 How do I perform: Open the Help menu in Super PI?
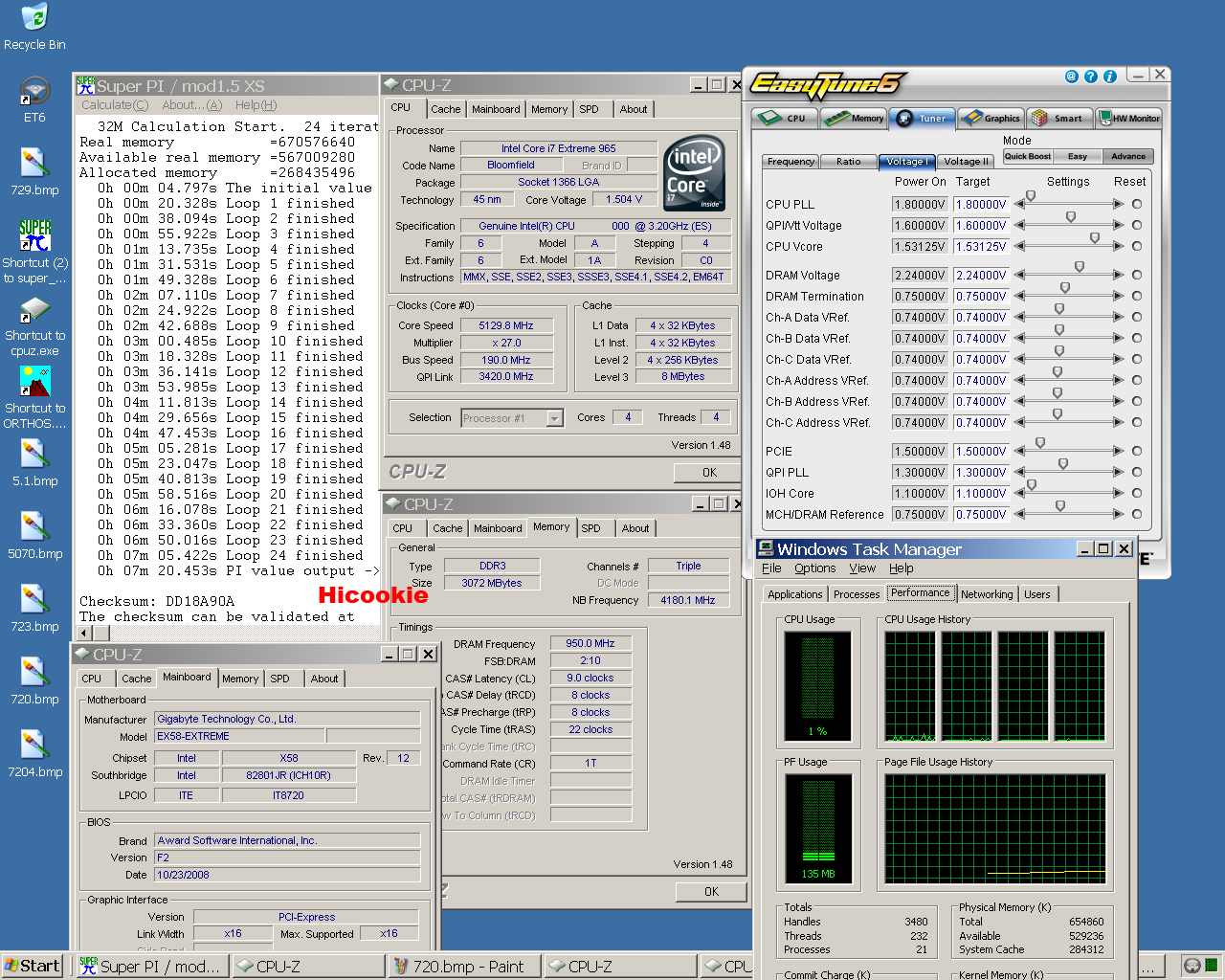click(x=256, y=105)
